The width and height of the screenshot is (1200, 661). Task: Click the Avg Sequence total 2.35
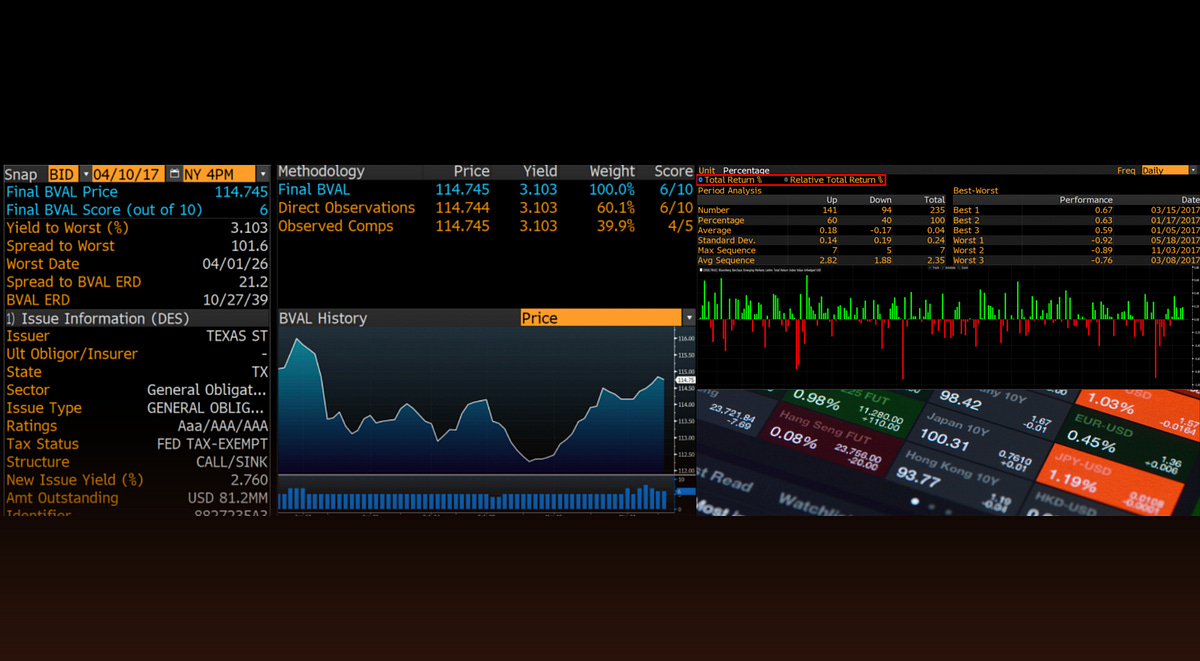[x=935, y=260]
